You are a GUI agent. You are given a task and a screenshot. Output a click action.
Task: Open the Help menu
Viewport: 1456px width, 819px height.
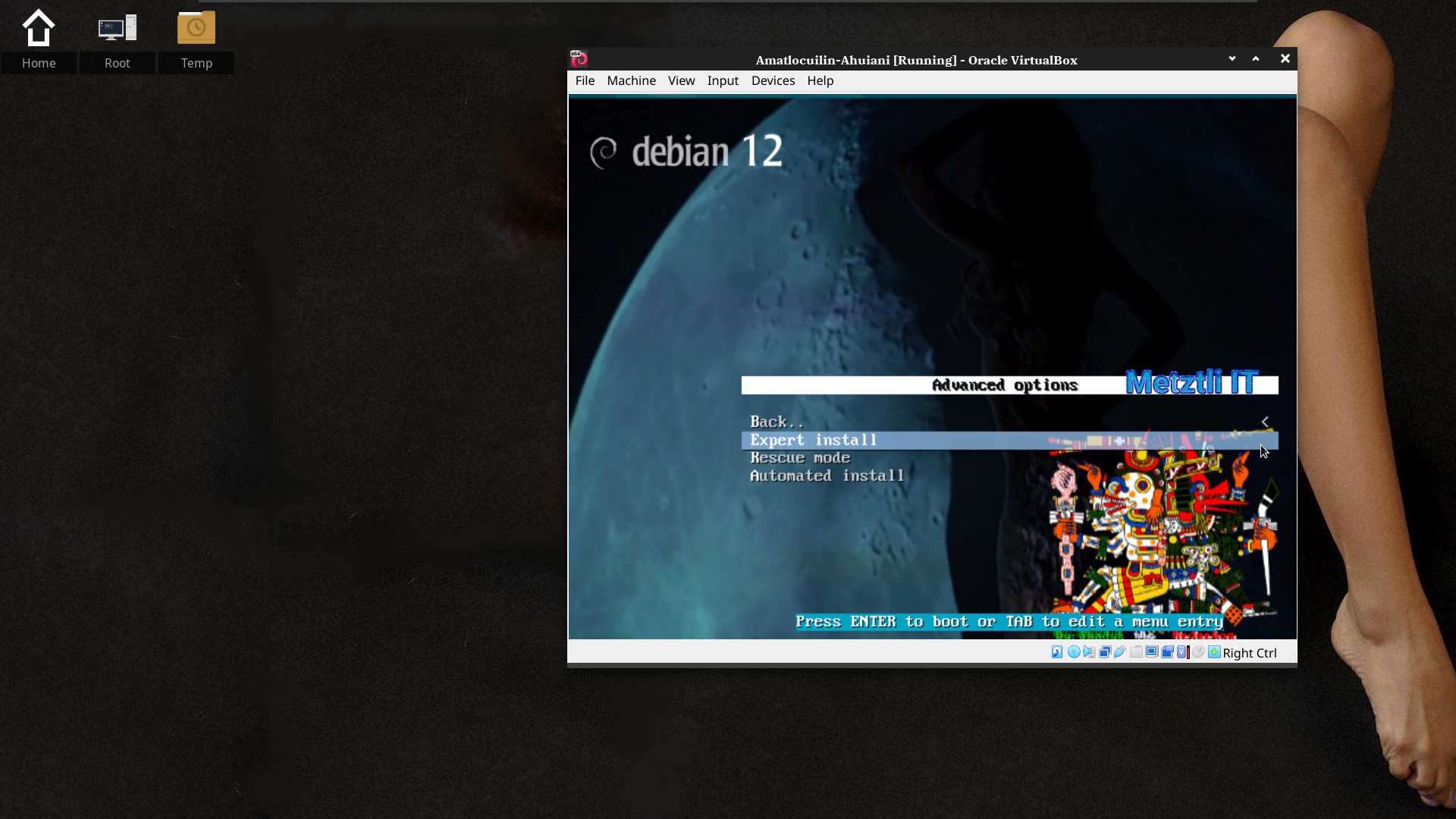820,80
